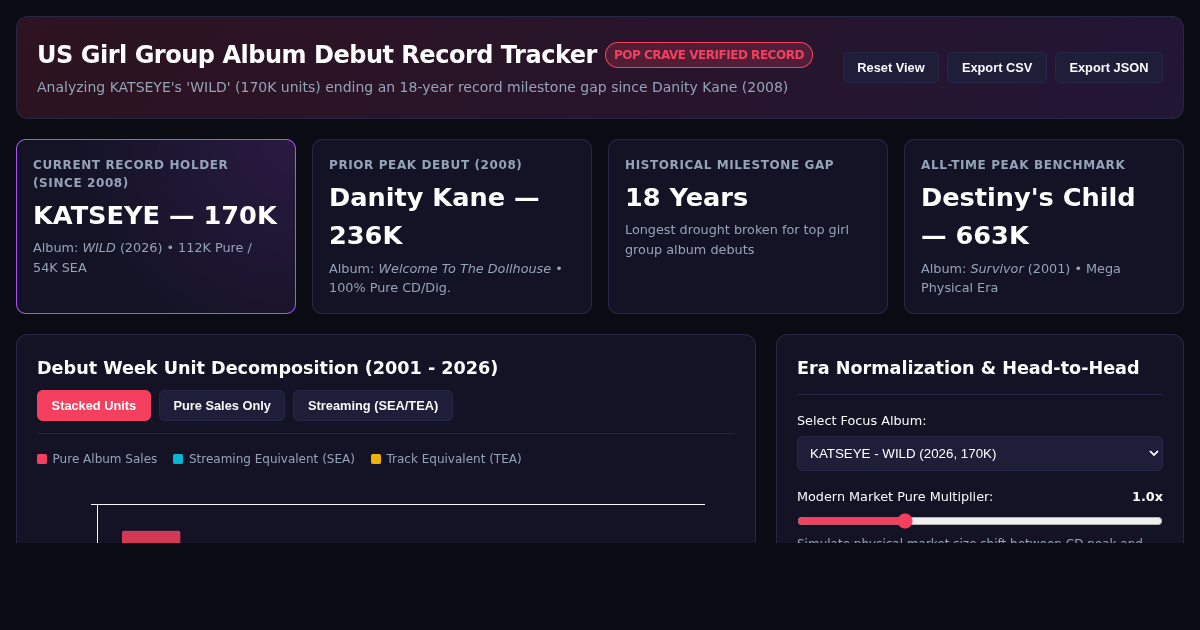Click the Modern Market Pure Multiplier label
This screenshot has width=1200, height=630.
895,497
